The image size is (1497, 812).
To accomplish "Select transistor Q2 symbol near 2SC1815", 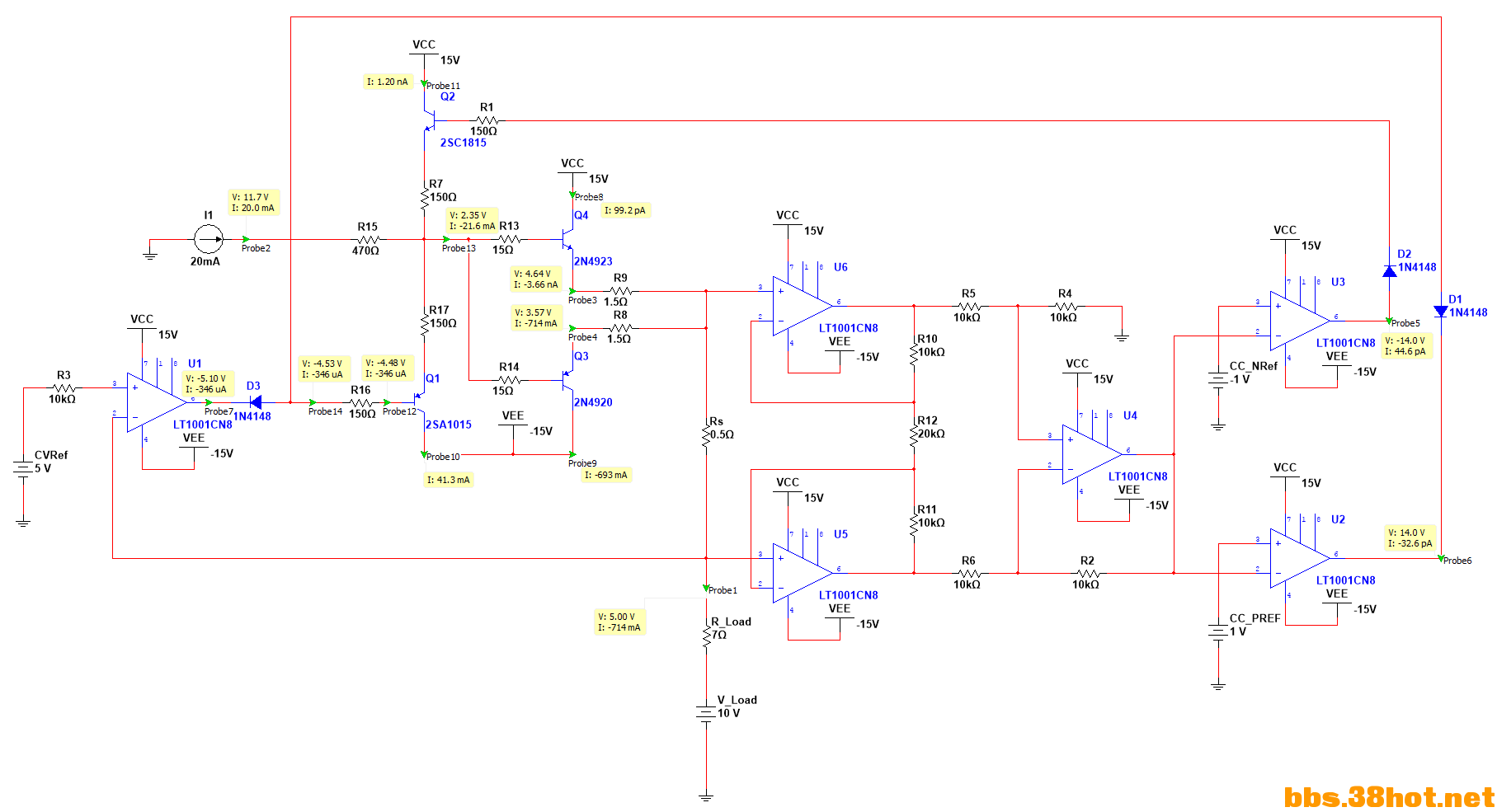I will point(431,120).
